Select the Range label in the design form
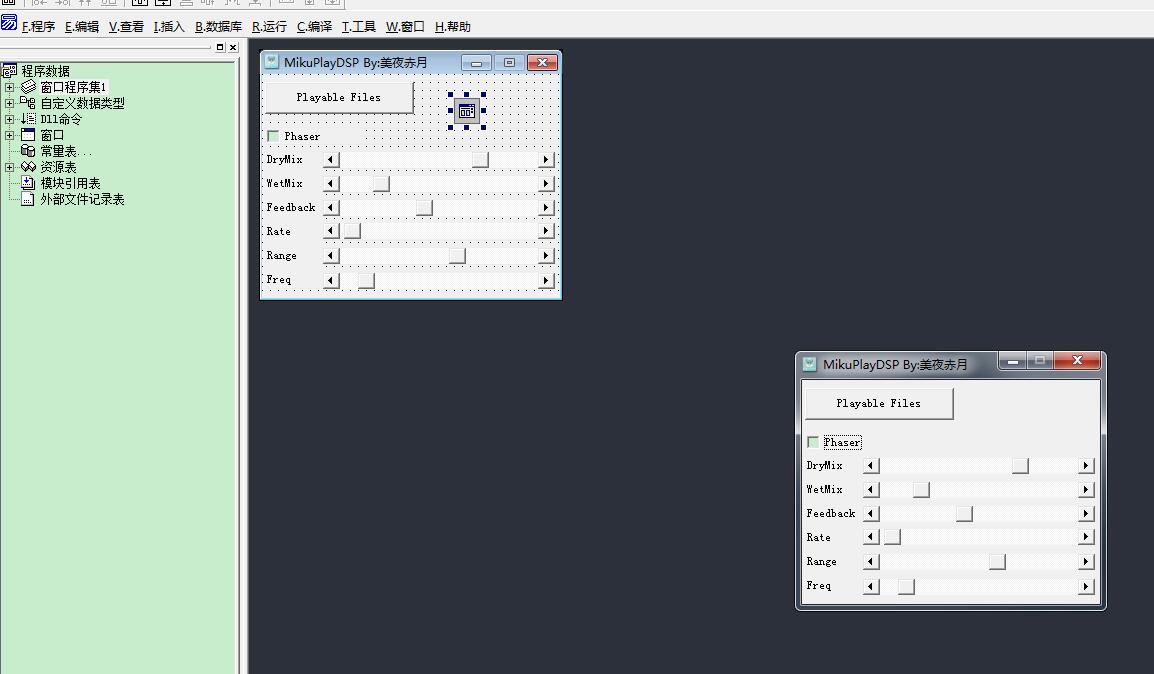Viewport: 1154px width, 674px height. pos(281,255)
